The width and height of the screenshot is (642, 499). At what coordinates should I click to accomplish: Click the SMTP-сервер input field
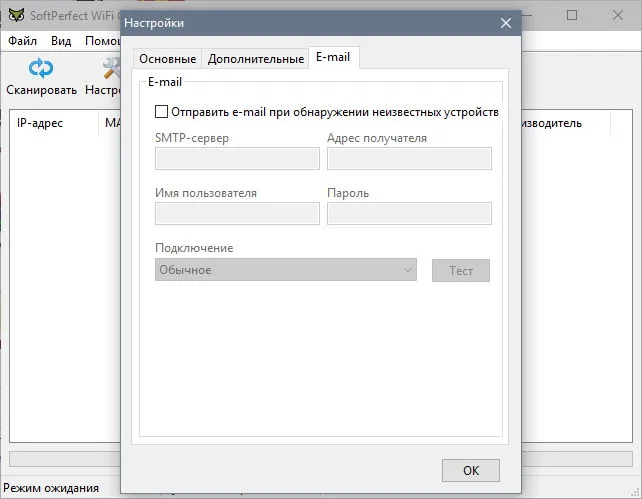(237, 158)
